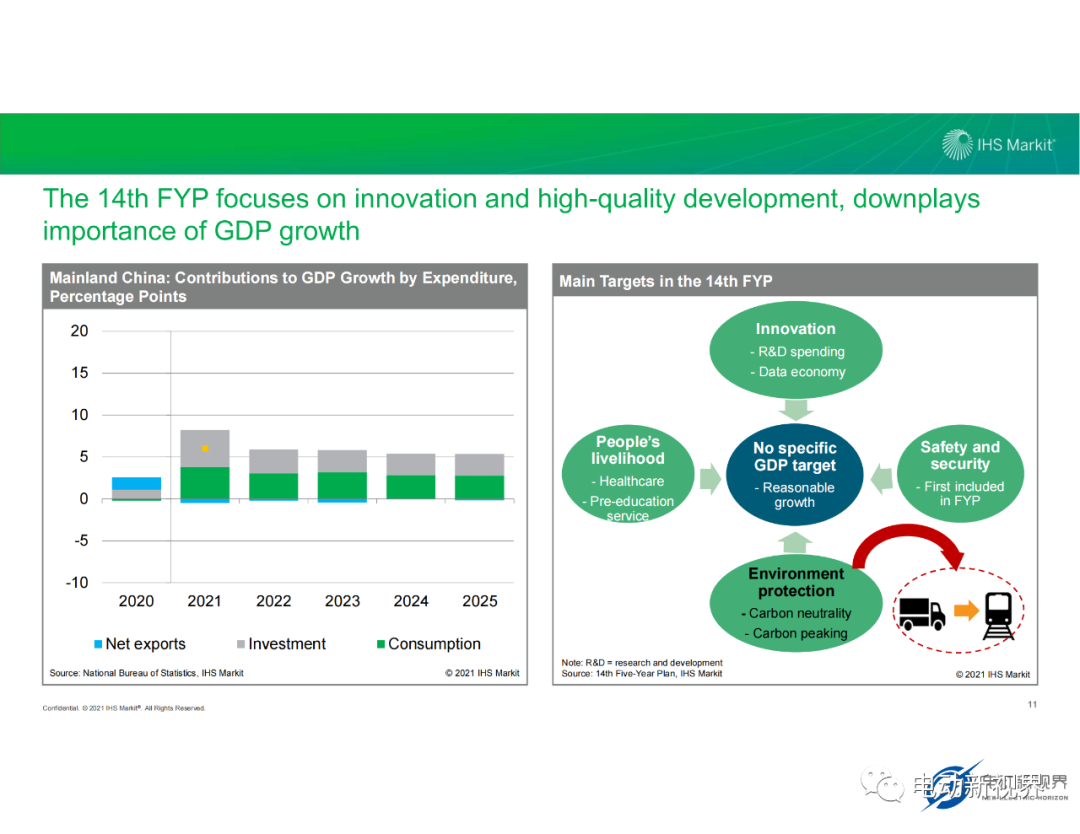Click the chart header 'Mainland China: Contributions to GDP Growth'
Screen dimensions: 1080x834
(x=283, y=287)
